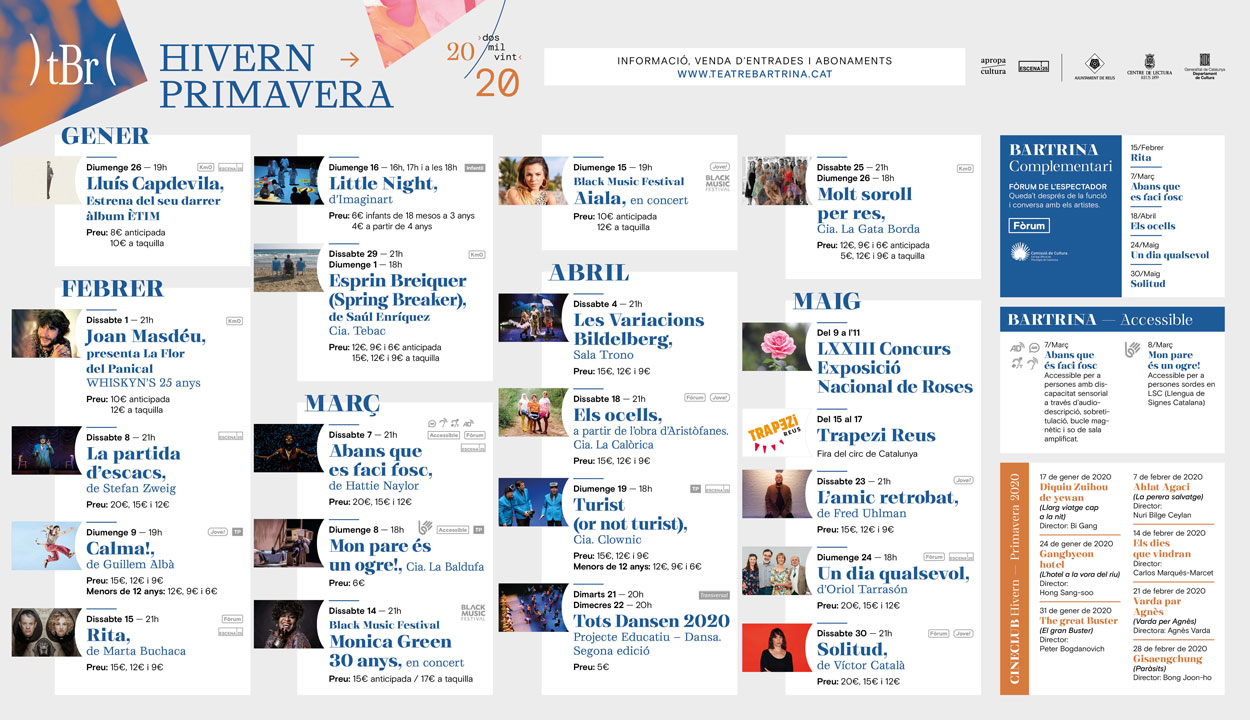Open www.teatrebartrina.cat link
1250x720 pixels.
tap(755, 74)
